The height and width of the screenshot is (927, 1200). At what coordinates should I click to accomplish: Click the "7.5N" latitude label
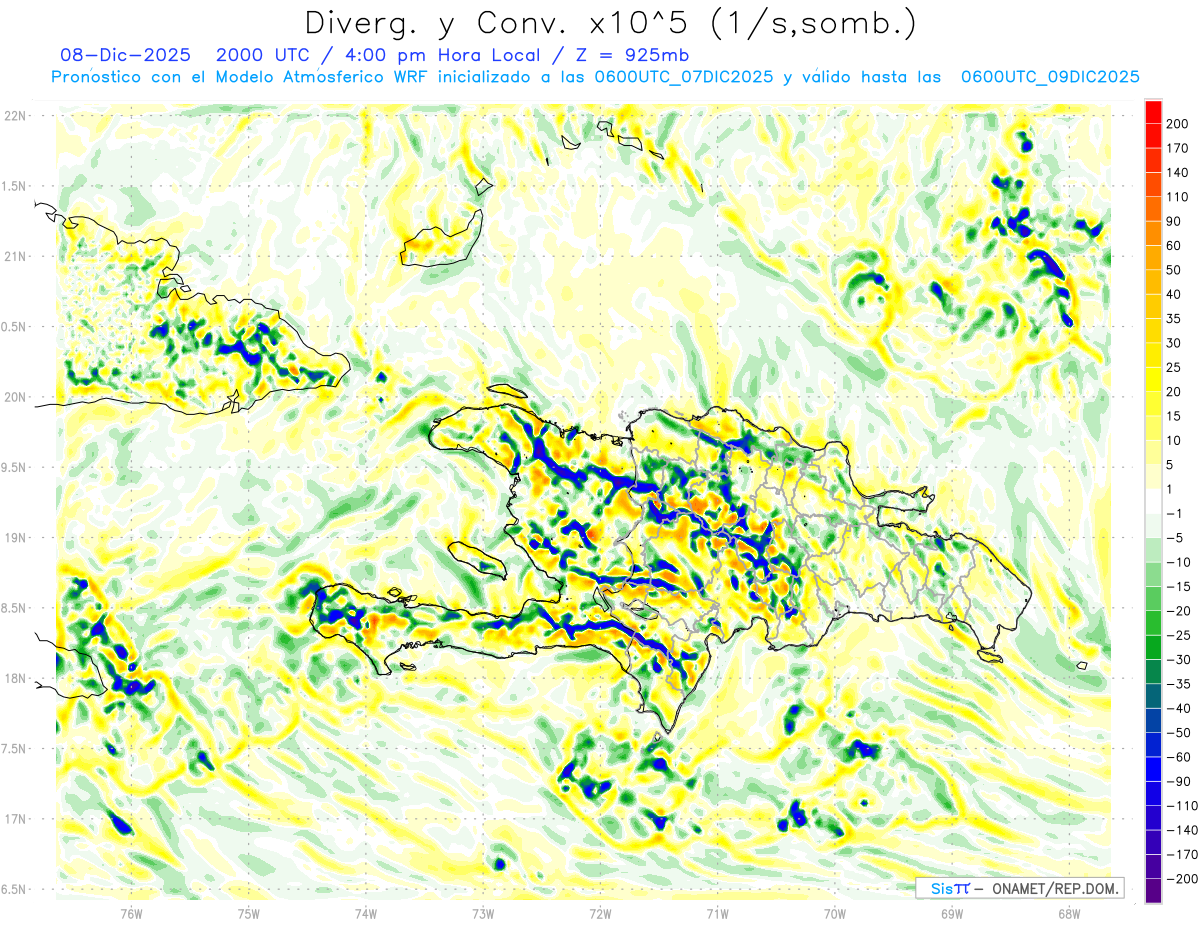pyautogui.click(x=15, y=749)
